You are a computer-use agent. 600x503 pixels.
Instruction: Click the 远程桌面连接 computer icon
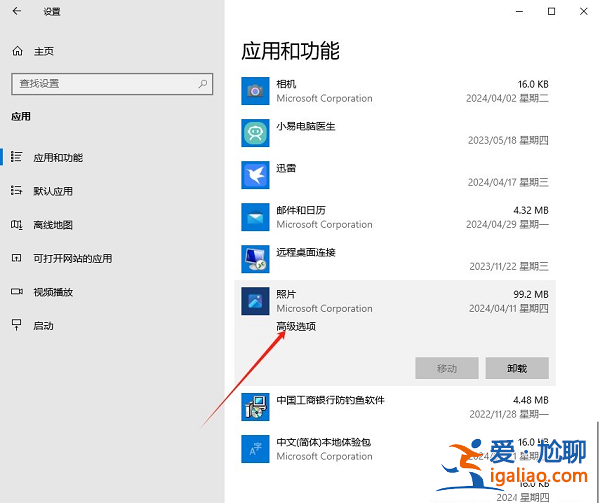[255, 259]
